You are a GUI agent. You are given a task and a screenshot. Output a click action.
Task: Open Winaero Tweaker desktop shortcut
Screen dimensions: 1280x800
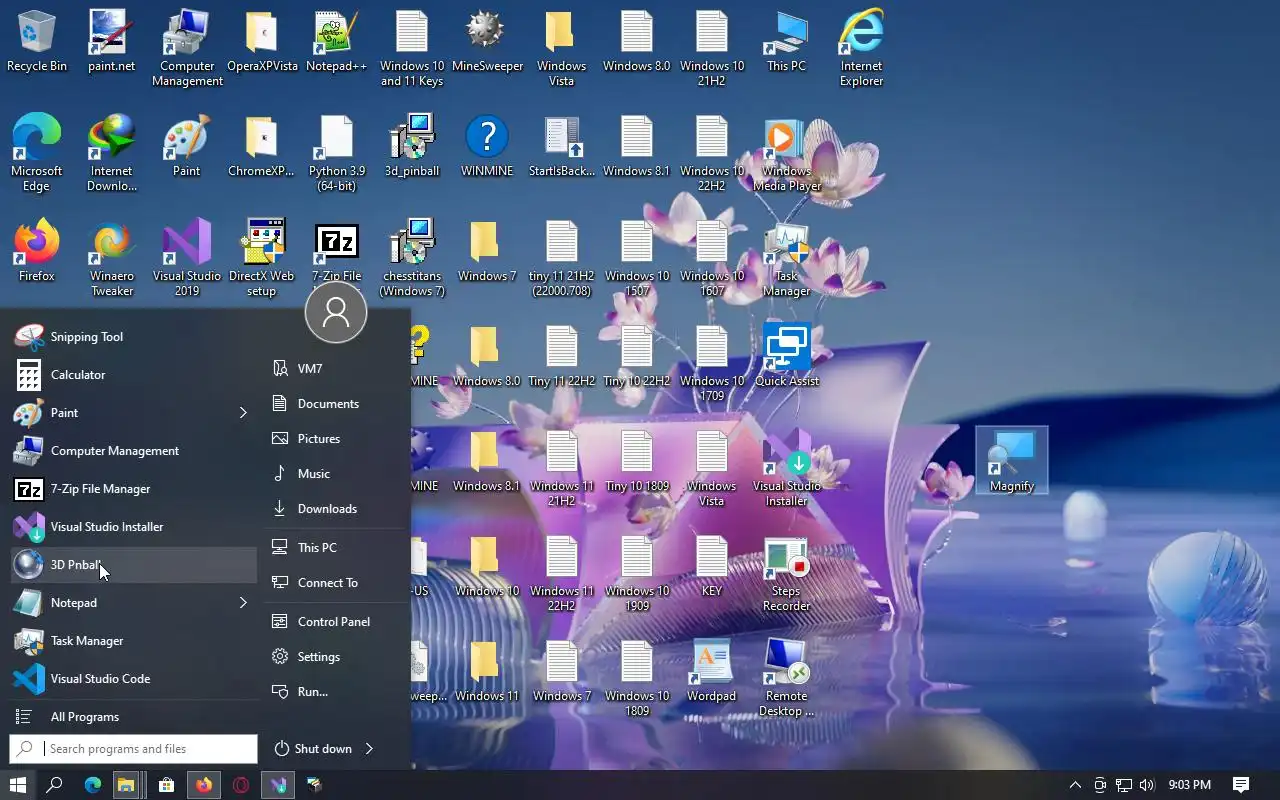tap(111, 258)
